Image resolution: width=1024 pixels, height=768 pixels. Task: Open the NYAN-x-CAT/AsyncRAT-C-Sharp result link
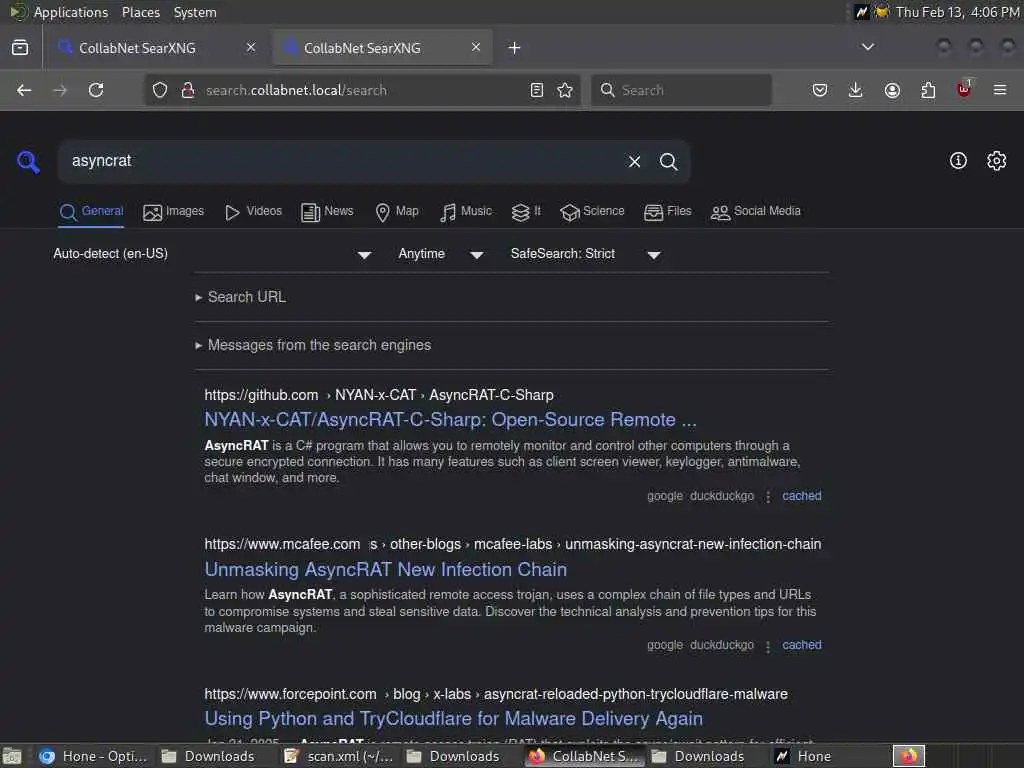click(x=451, y=420)
